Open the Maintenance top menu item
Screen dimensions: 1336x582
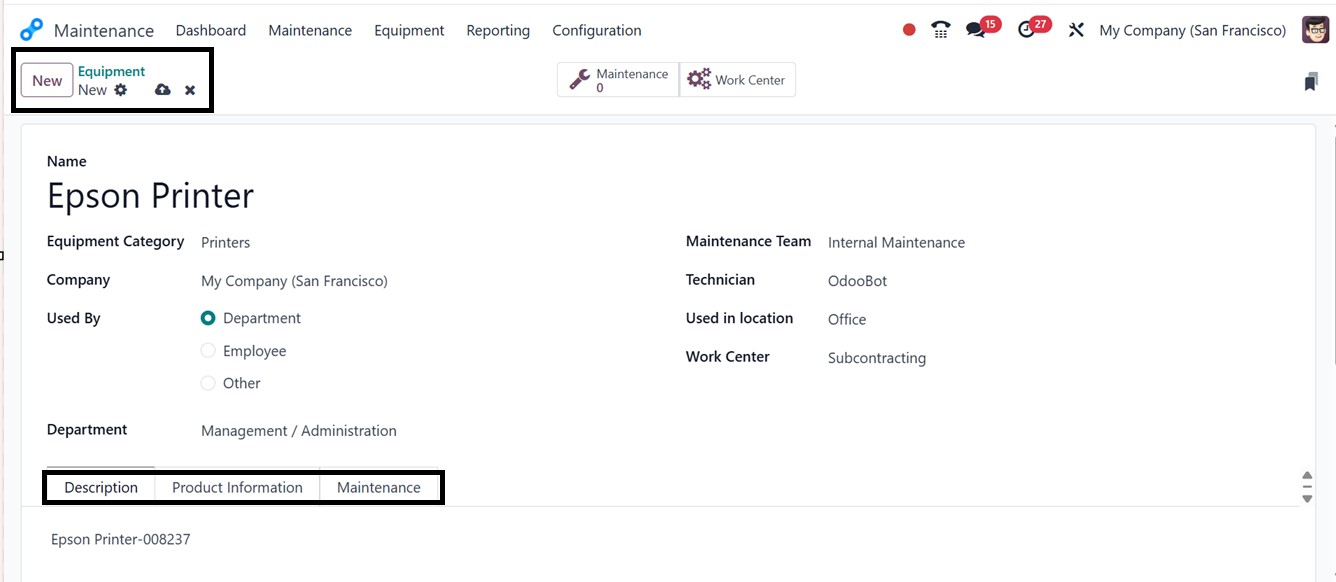click(x=310, y=30)
